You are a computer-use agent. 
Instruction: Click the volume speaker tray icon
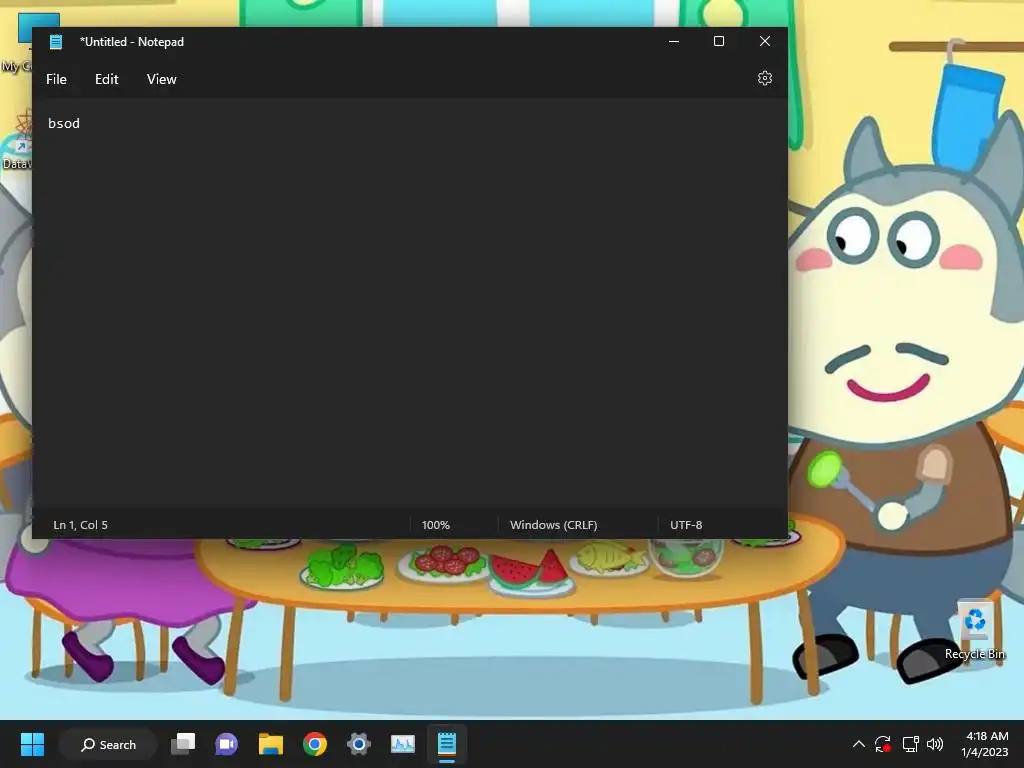[935, 744]
